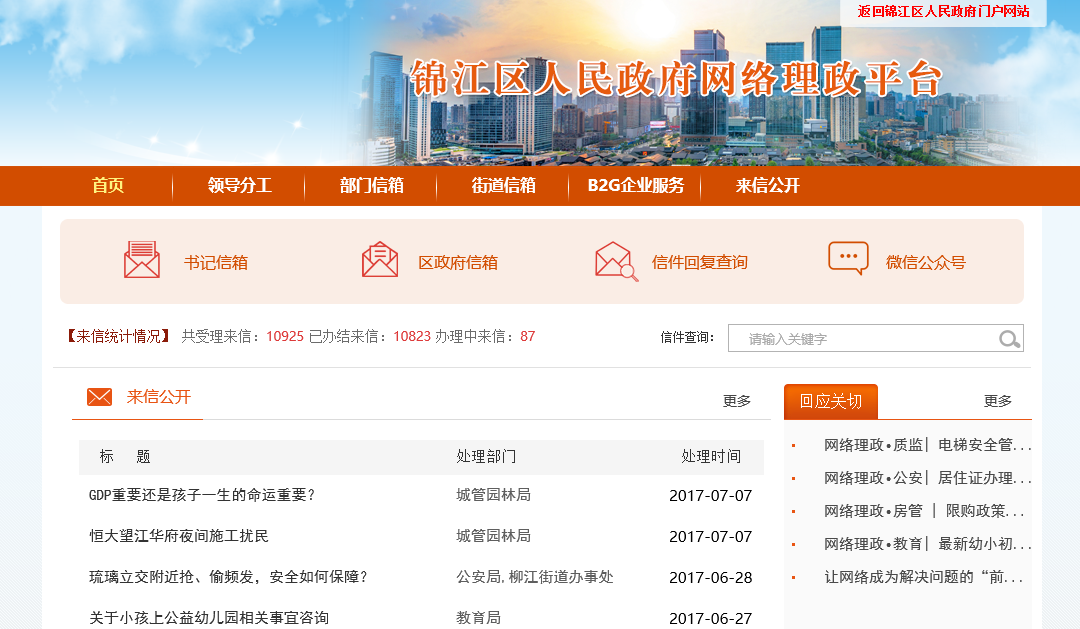This screenshot has height=629, width=1080.
Task: Click the 微信公众号 text link
Action: (926, 262)
